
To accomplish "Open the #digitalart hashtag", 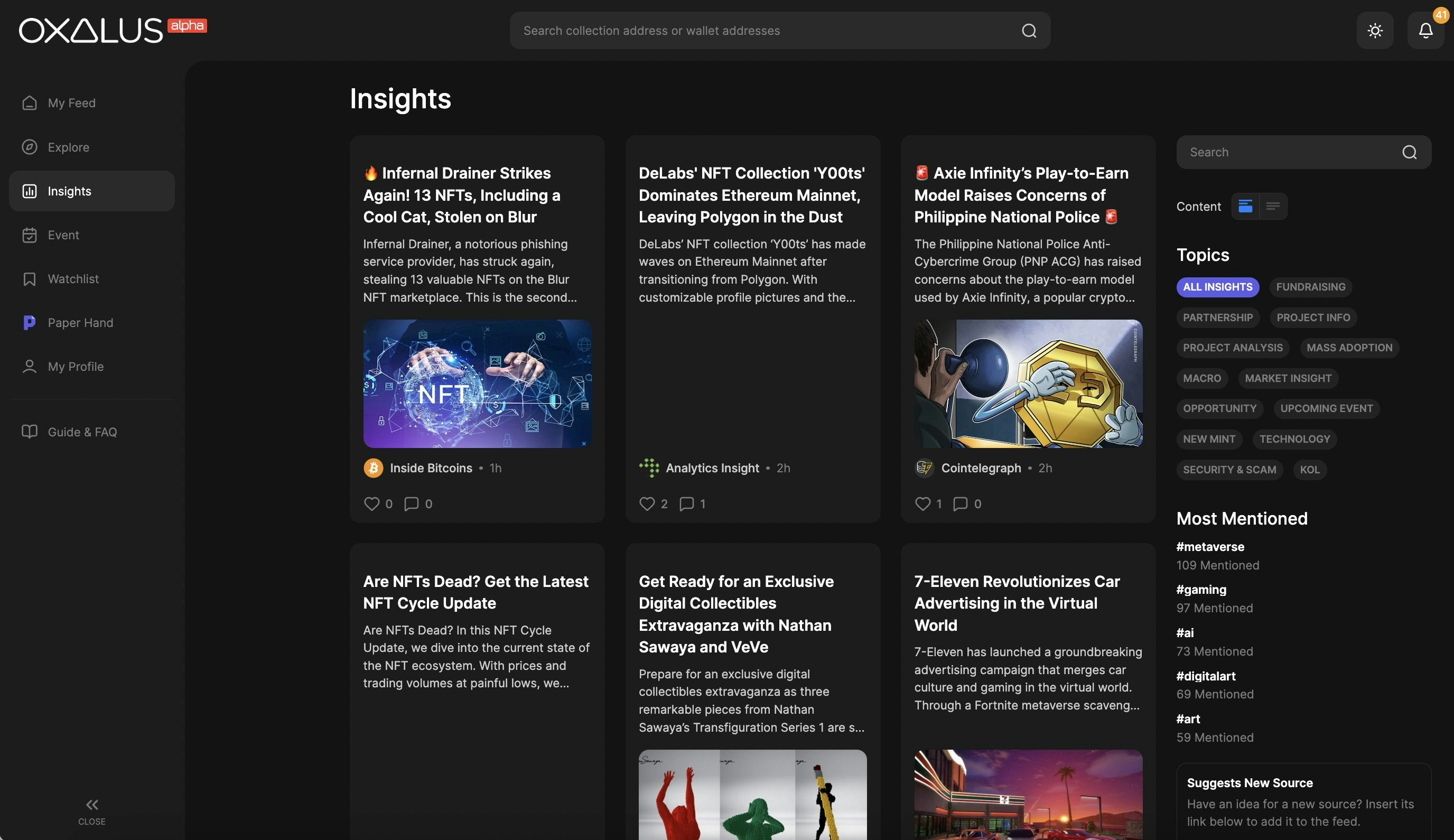I will (1206, 676).
